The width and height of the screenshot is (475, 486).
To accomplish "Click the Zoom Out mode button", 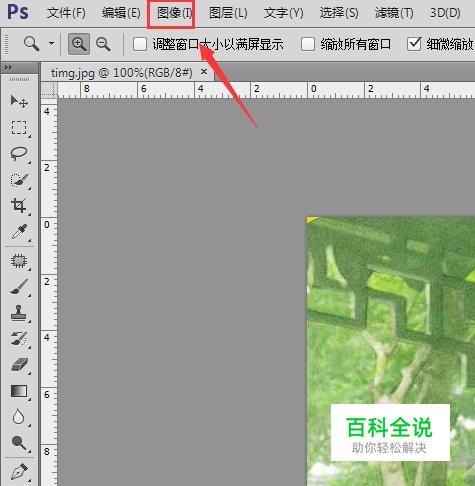I will pos(103,44).
